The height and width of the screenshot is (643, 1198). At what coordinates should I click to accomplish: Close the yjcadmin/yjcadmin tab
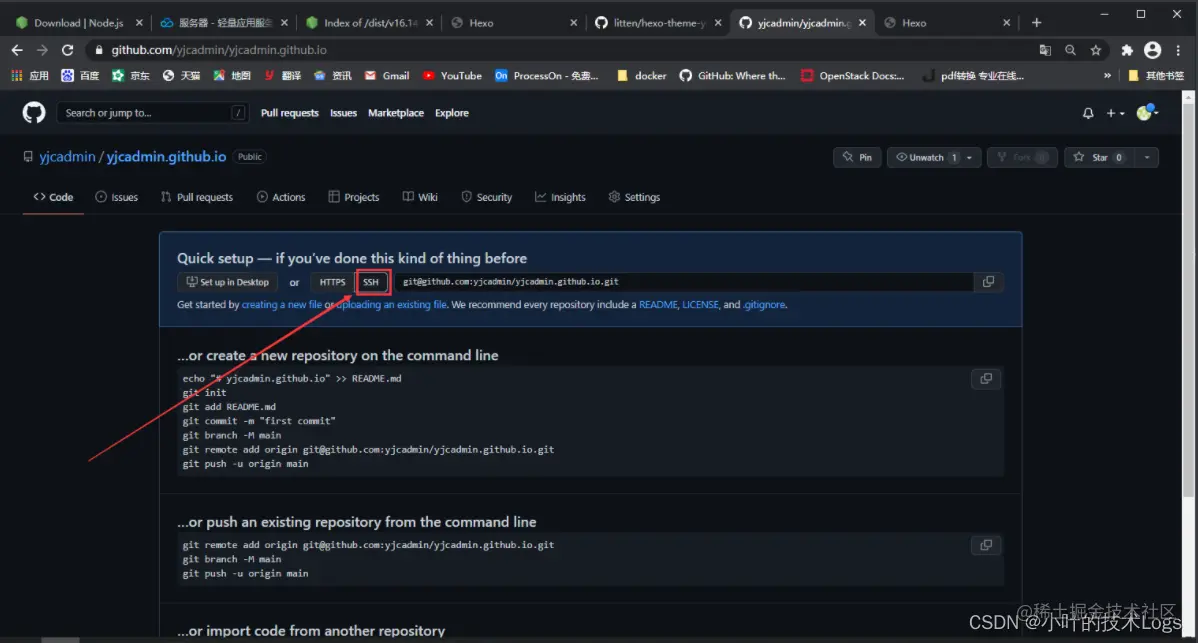(x=862, y=23)
